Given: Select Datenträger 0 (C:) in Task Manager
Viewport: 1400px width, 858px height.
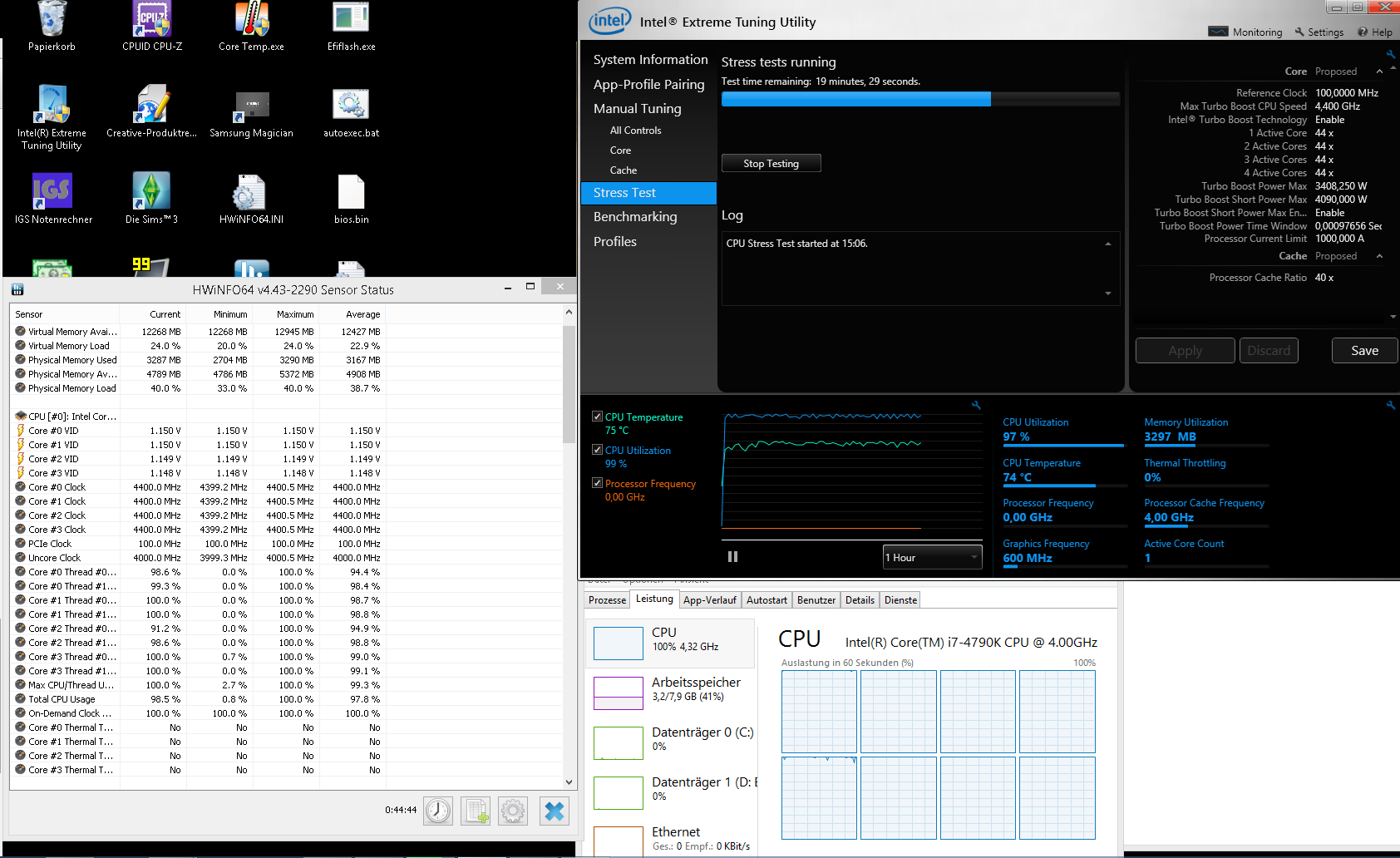Looking at the screenshot, I should coord(671,742).
